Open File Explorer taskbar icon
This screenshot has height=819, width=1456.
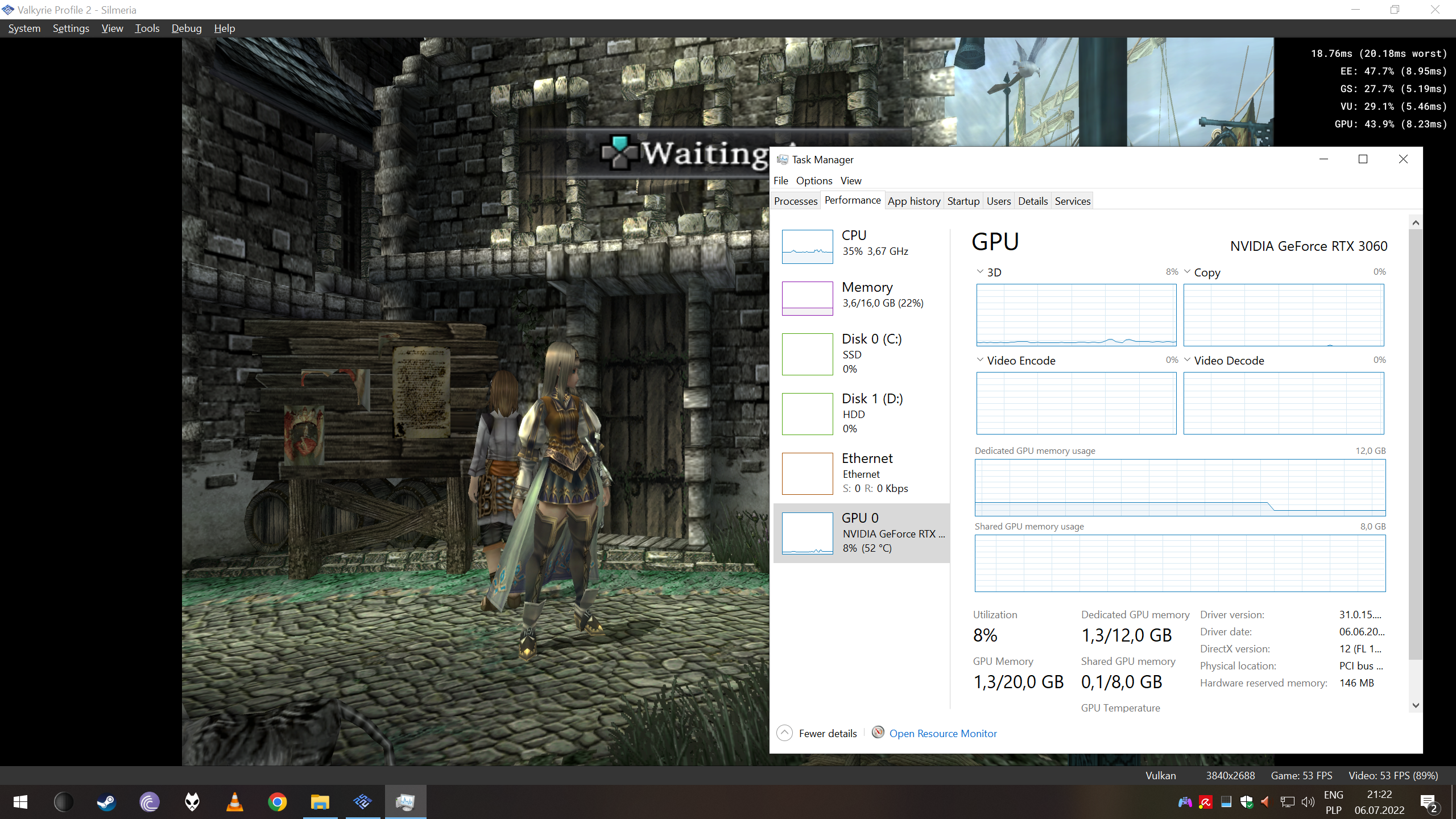[x=320, y=802]
